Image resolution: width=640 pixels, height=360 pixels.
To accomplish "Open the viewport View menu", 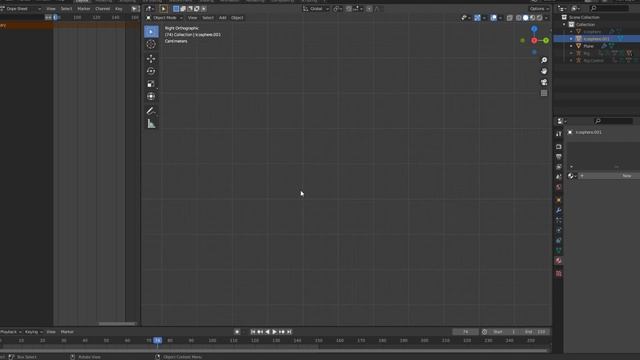I will 192,18.
